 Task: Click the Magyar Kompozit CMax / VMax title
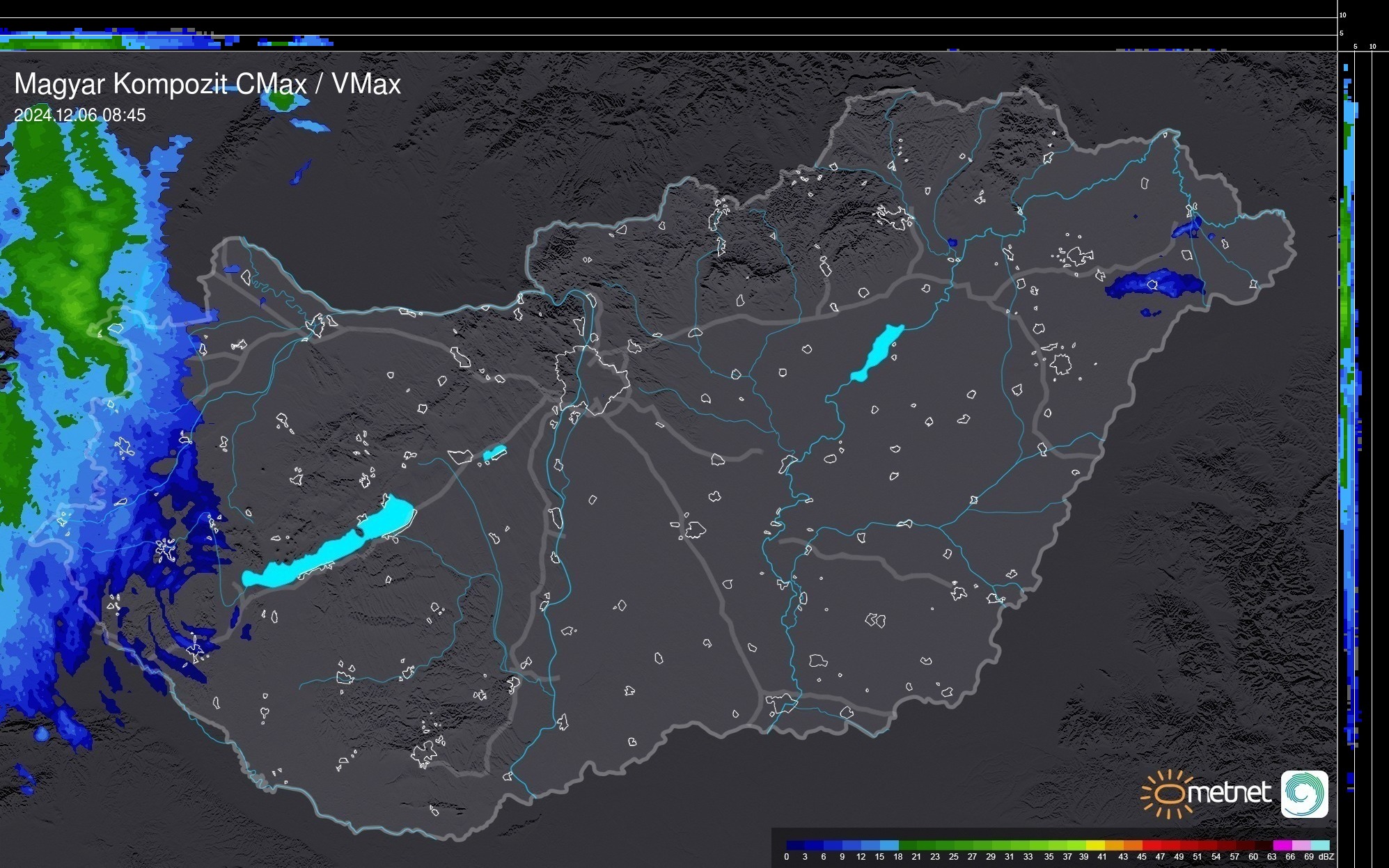coord(207,84)
